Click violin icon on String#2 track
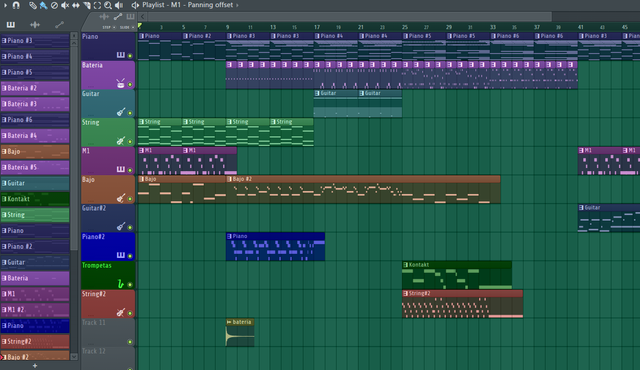640x370 pixels. click(120, 312)
